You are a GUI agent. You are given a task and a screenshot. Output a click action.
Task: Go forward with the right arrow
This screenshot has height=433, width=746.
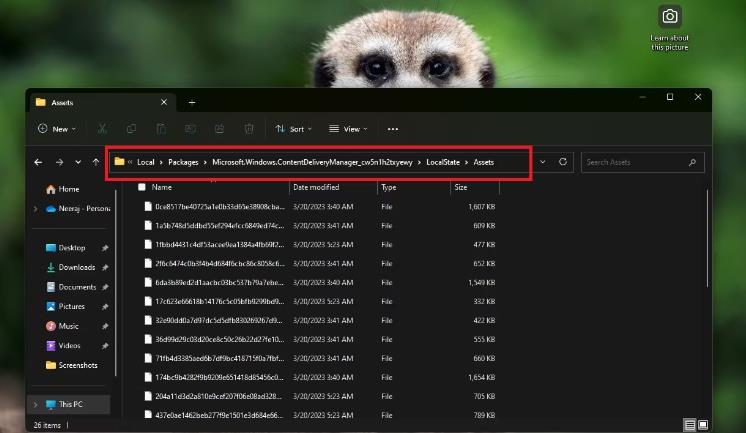[x=59, y=162]
